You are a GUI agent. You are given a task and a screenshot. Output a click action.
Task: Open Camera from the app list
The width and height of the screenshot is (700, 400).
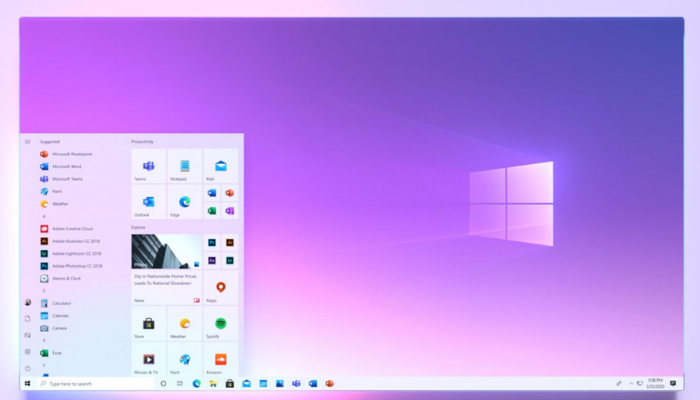click(54, 329)
